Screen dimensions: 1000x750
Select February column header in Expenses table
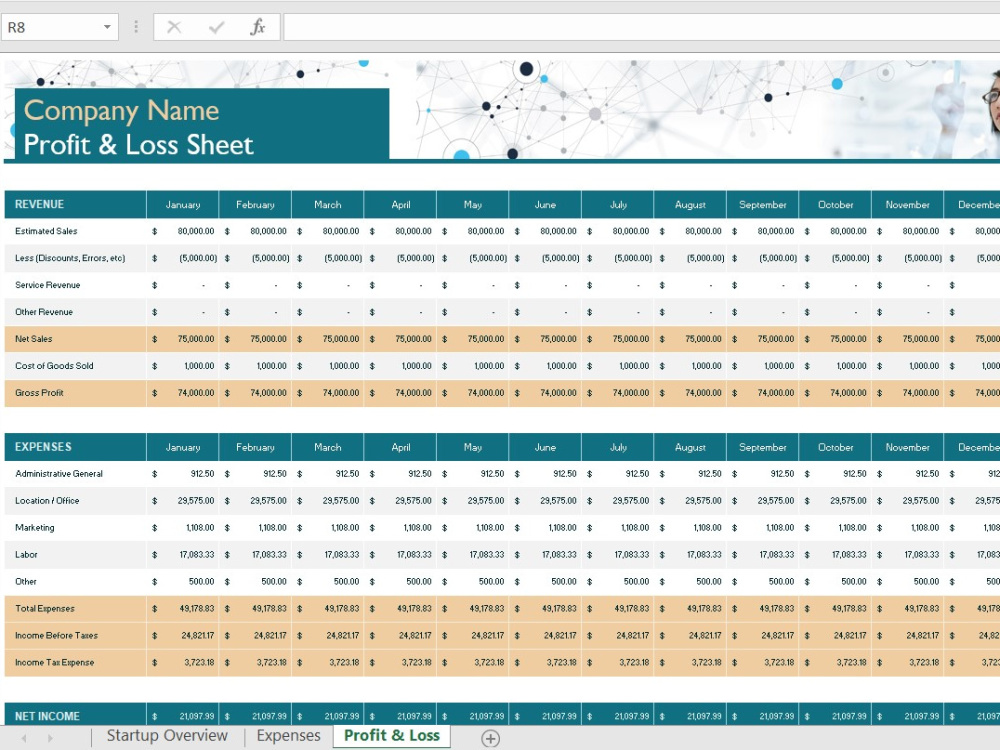point(255,447)
